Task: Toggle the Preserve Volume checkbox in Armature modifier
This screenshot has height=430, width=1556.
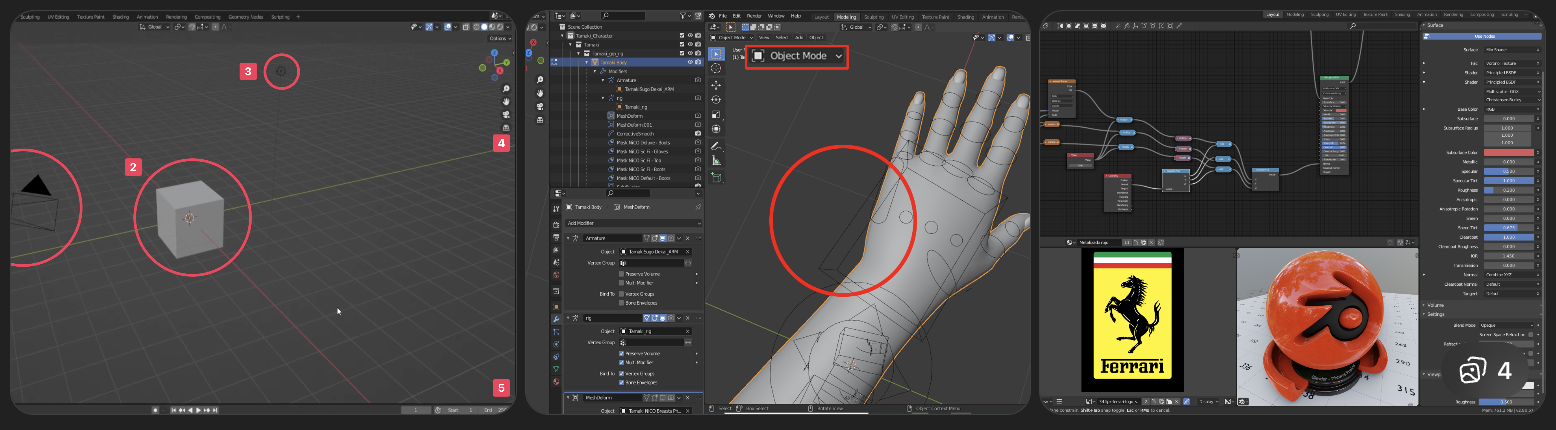Action: pos(621,273)
